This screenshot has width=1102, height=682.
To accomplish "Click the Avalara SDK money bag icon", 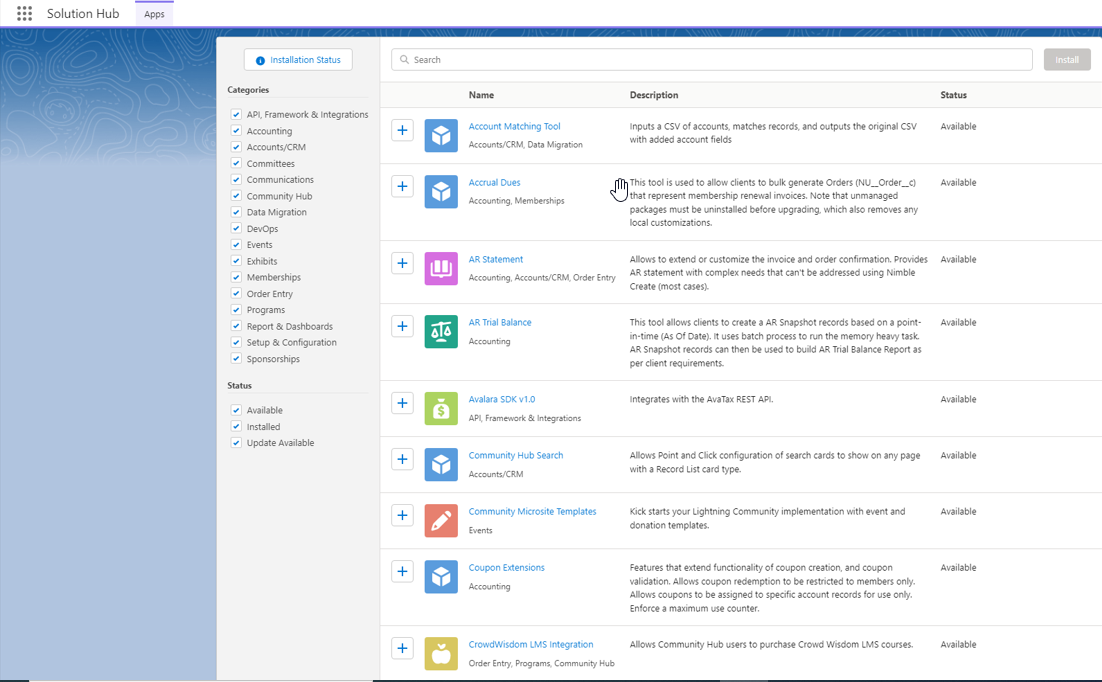I will click(441, 408).
